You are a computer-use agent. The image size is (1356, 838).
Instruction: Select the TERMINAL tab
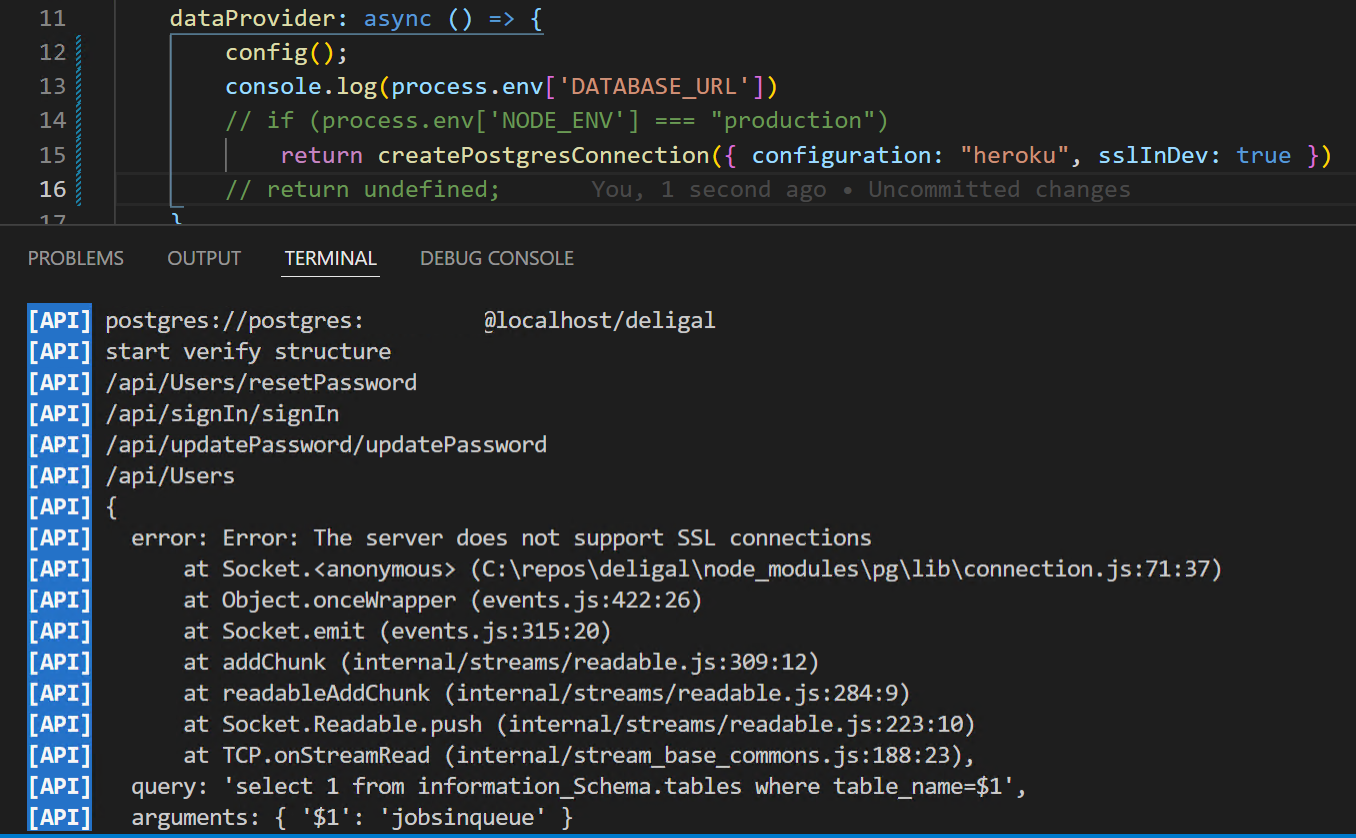point(330,258)
